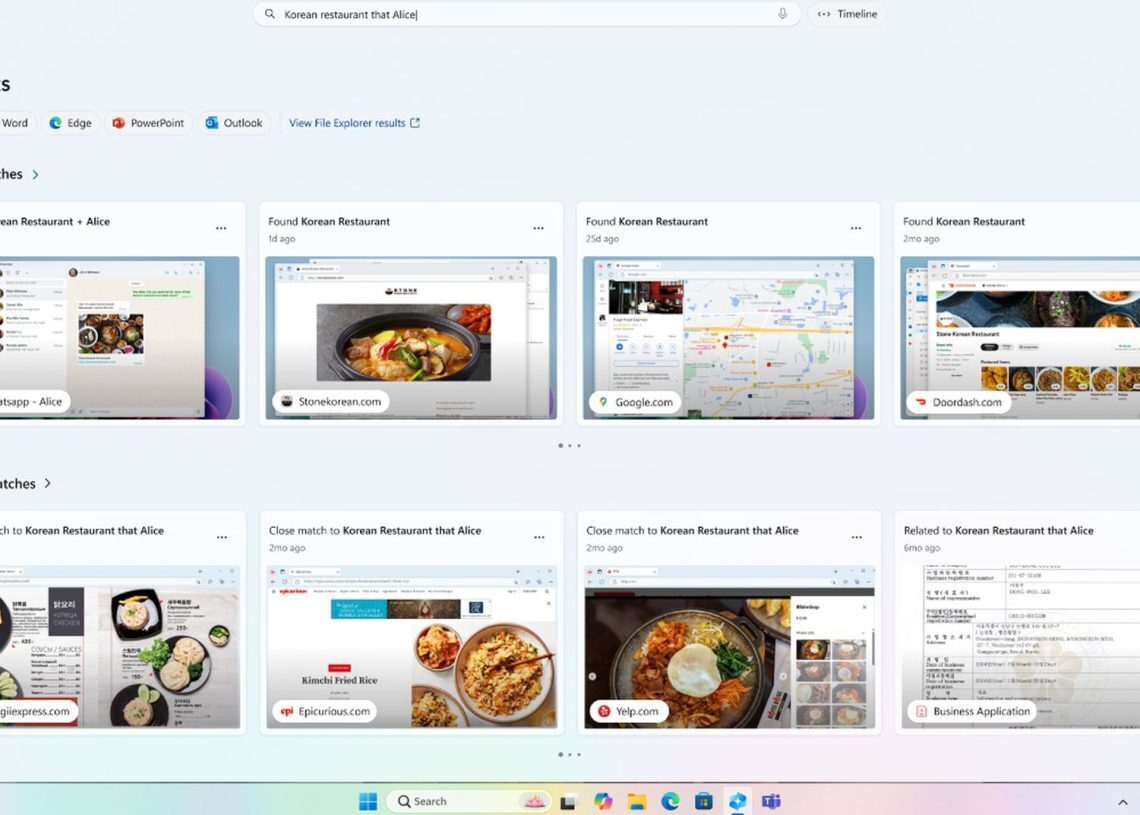Filter results by Edge
The image size is (1140, 815).
(71, 123)
